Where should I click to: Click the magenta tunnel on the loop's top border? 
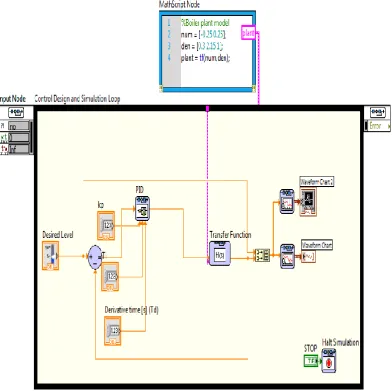(207, 109)
